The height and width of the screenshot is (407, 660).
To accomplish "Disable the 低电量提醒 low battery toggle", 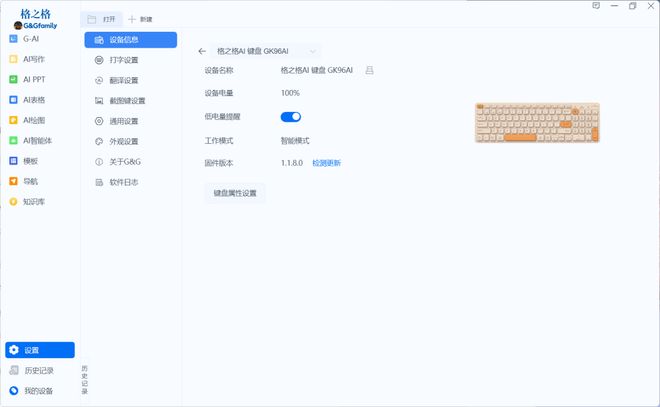I will (291, 117).
